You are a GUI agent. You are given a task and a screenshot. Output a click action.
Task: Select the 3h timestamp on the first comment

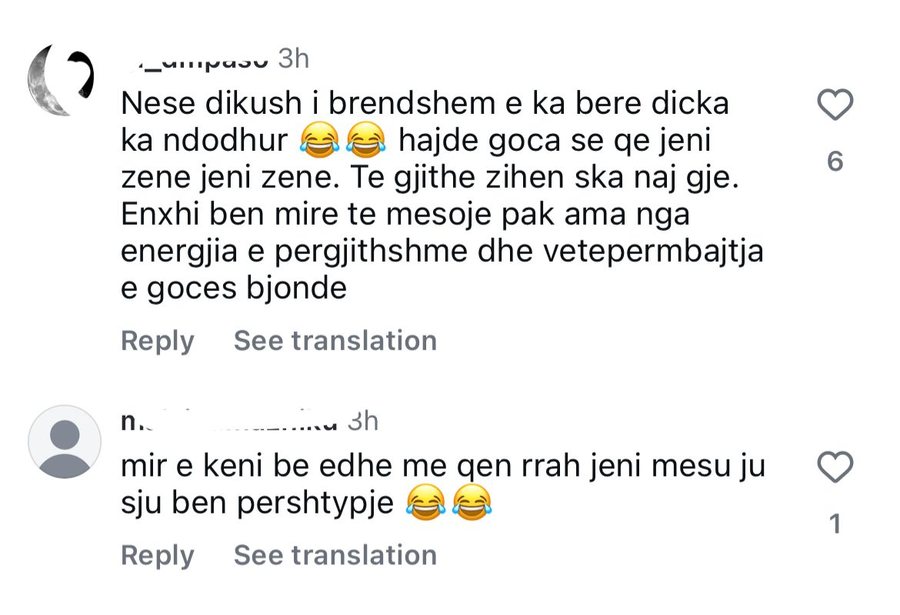click(292, 58)
